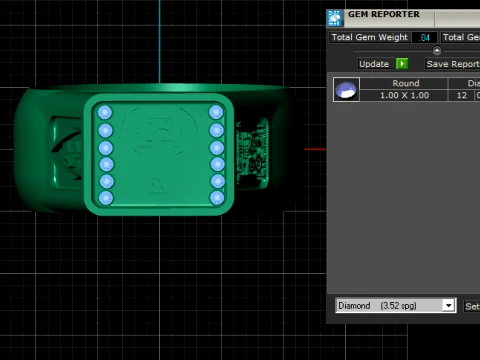Select the top gem in left row
Viewport: 480px width, 360px height.
[105, 113]
